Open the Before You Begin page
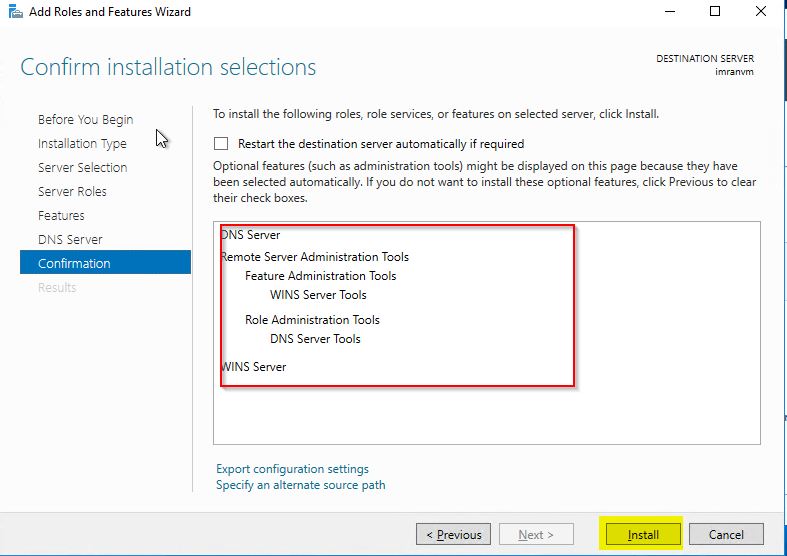This screenshot has height=556, width=787. pyautogui.click(x=85, y=119)
